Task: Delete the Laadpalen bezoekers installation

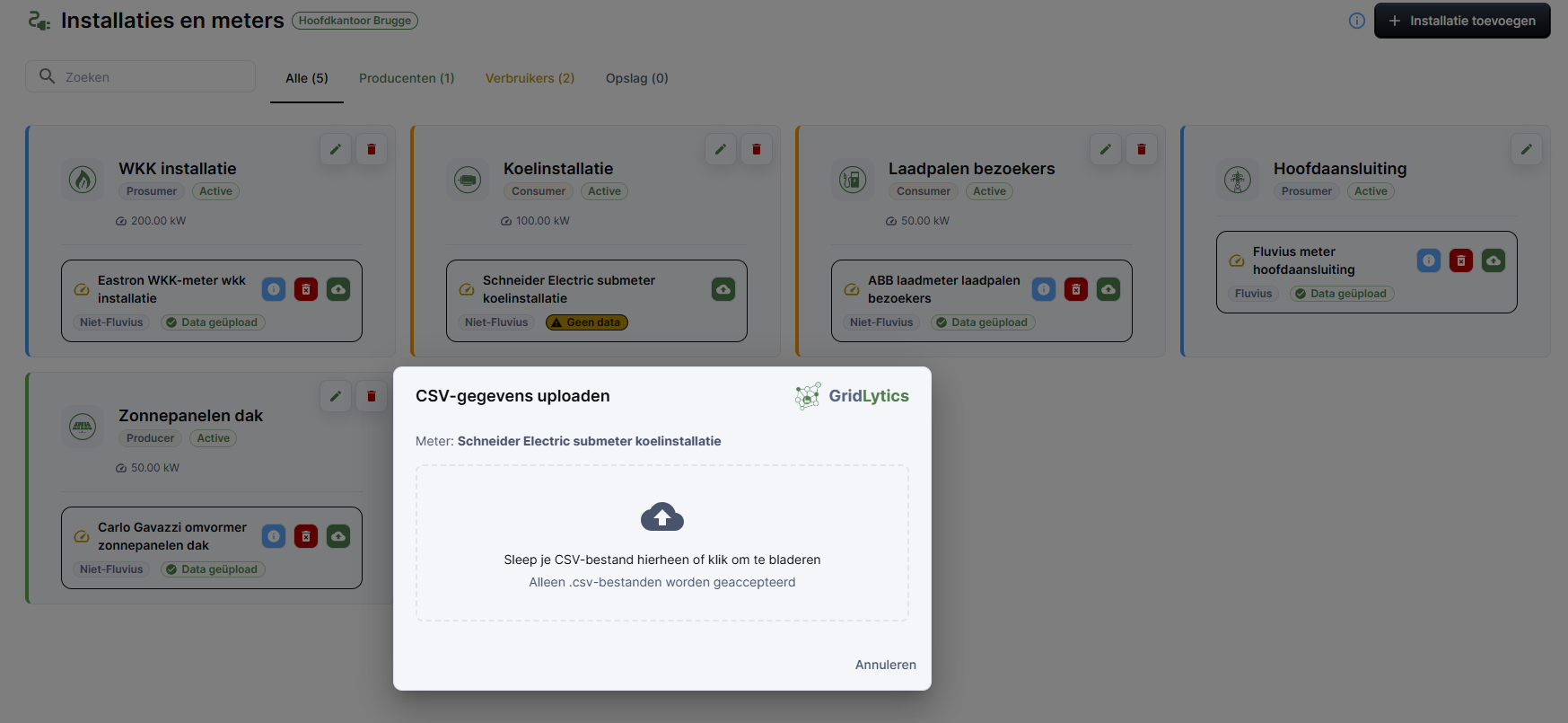Action: pos(1142,149)
